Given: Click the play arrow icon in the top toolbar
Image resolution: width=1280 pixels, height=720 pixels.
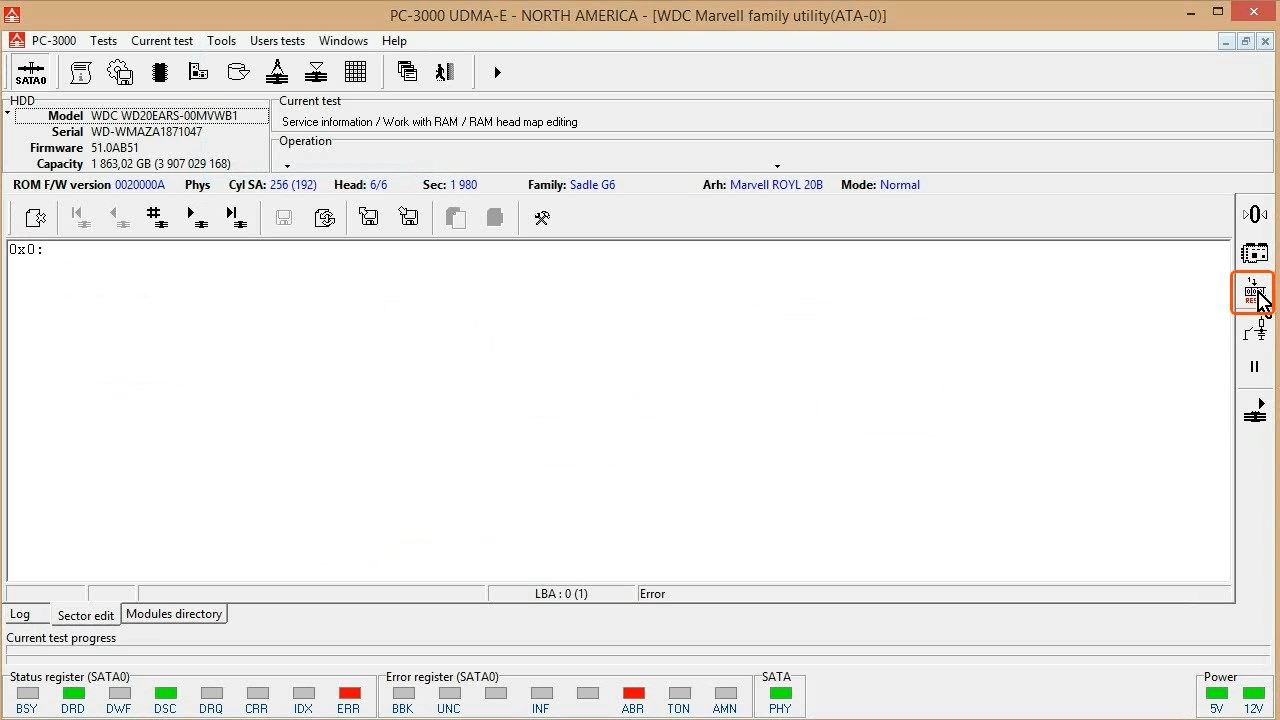Looking at the screenshot, I should [497, 72].
